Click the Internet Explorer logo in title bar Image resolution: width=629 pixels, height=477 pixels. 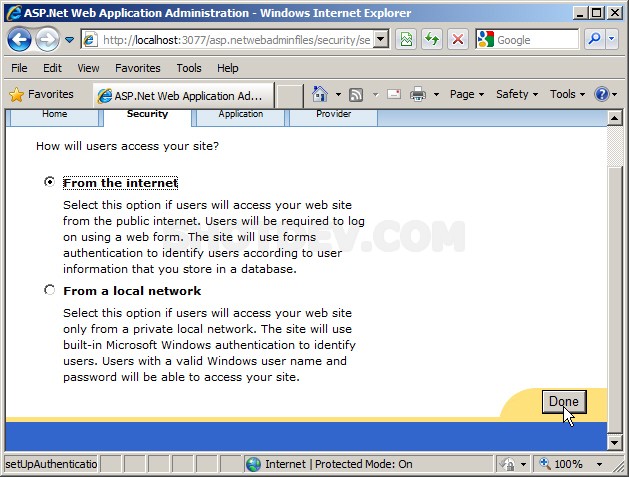click(x=14, y=13)
